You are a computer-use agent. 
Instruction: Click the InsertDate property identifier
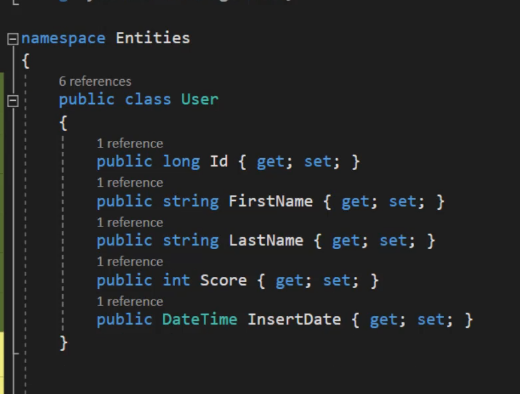(294, 319)
